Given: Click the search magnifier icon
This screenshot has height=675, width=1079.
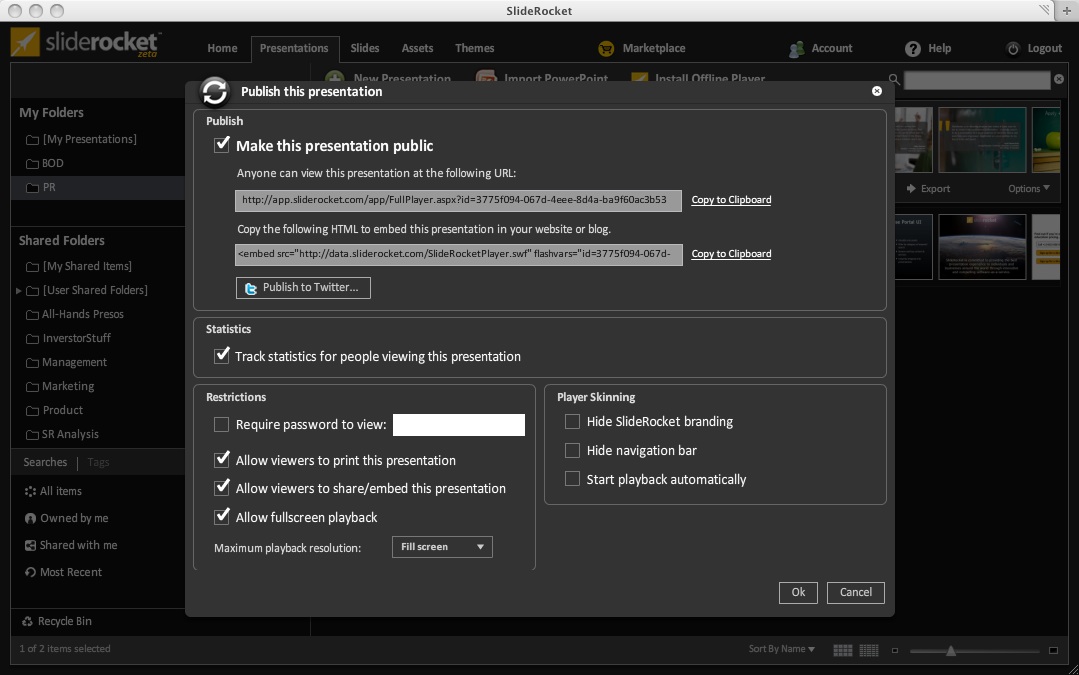Looking at the screenshot, I should [894, 80].
